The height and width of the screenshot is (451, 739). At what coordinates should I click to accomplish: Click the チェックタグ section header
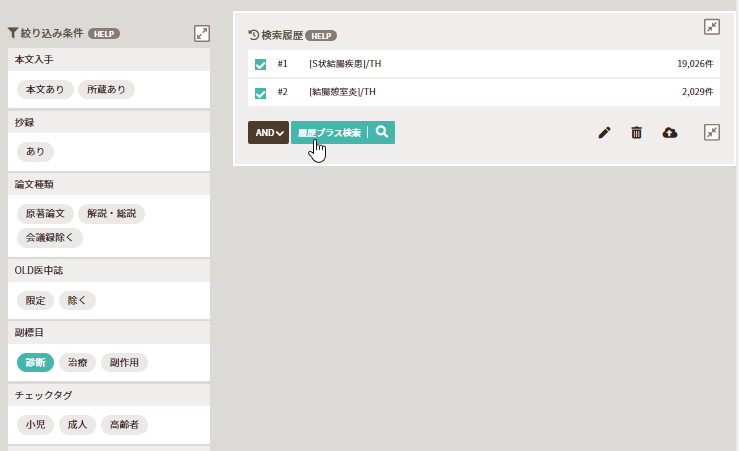[x=109, y=395]
